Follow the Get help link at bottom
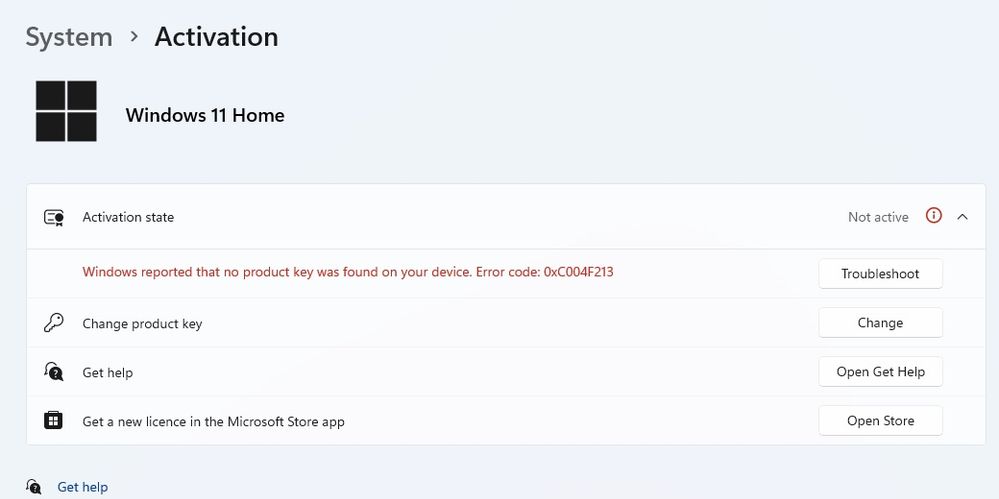 pyautogui.click(x=83, y=487)
